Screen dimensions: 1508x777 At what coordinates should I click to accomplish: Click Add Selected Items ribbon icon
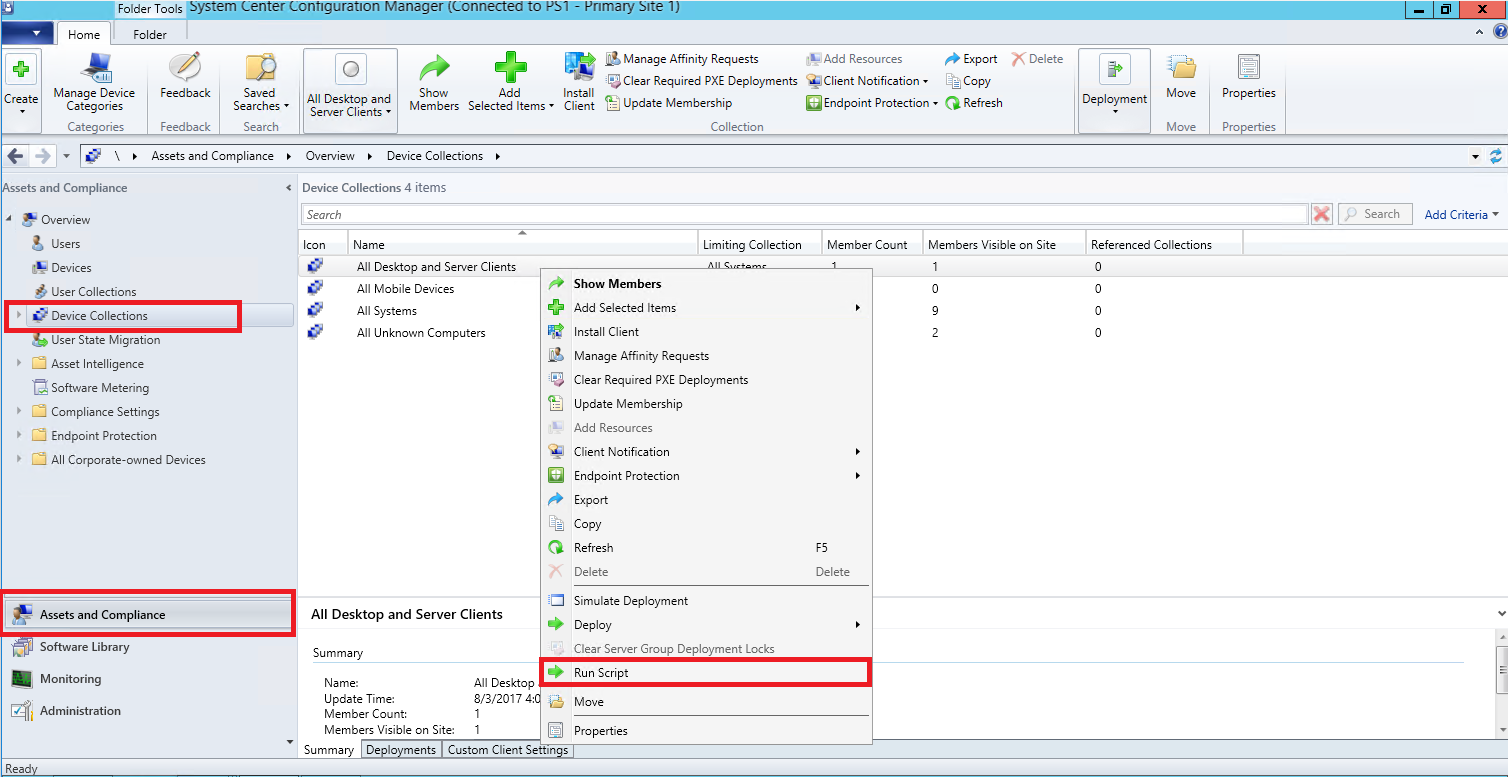click(x=510, y=68)
